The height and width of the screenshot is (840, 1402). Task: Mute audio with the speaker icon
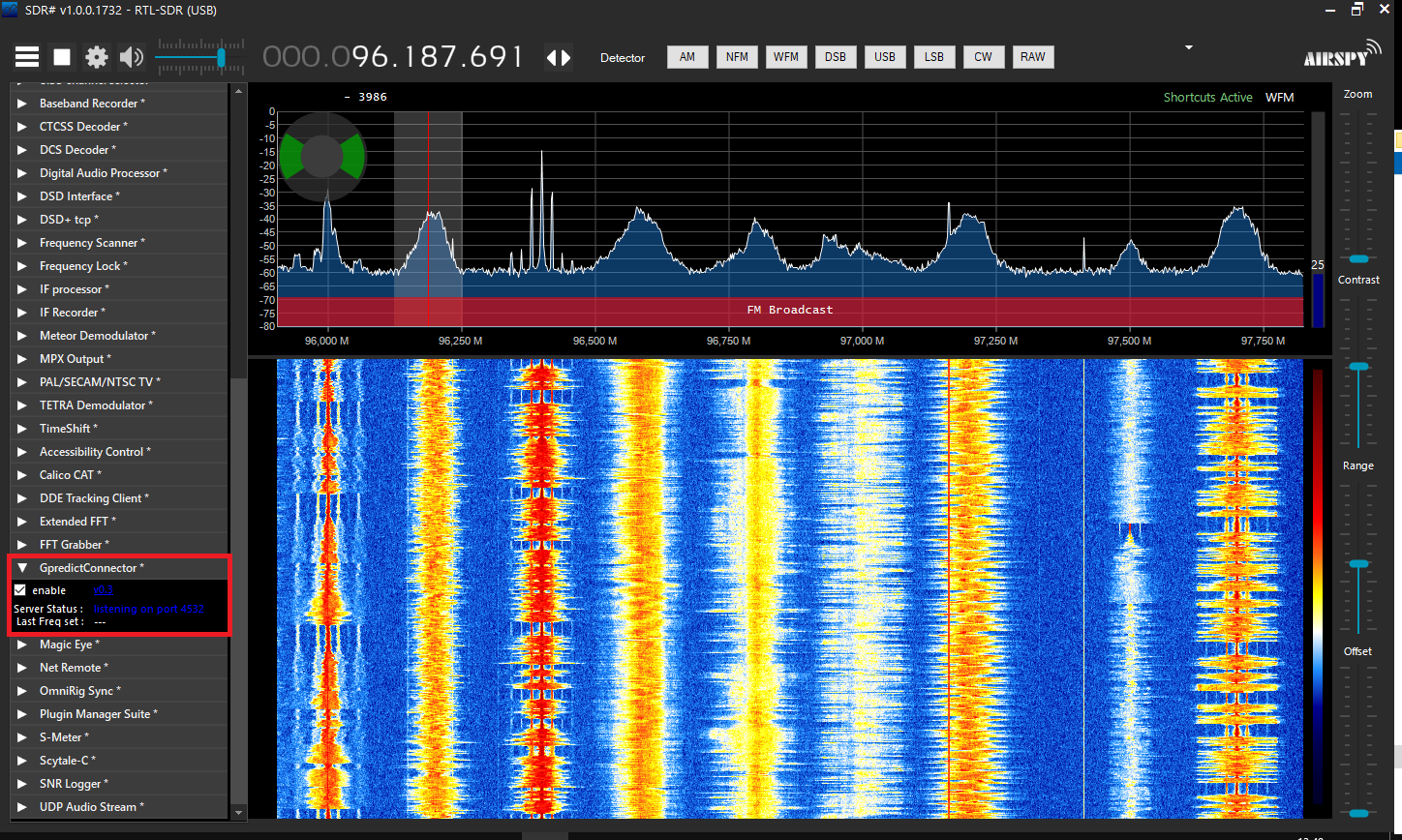coord(131,57)
